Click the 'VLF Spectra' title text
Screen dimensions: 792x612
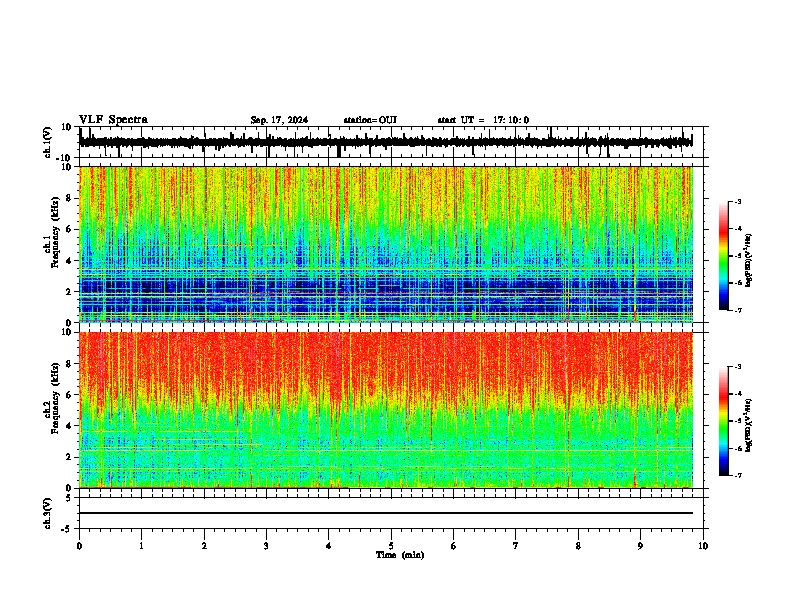114,120
